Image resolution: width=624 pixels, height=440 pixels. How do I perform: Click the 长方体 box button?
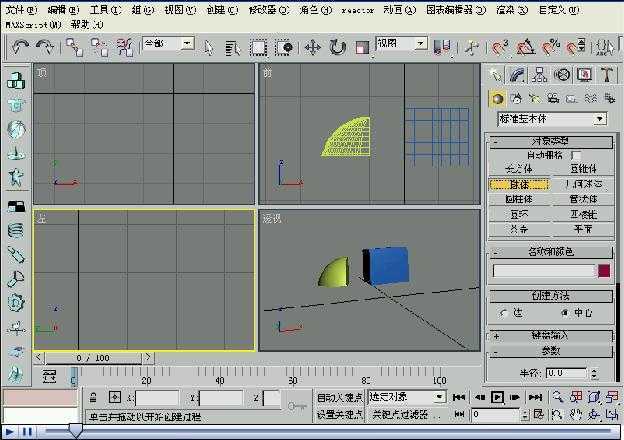pyautogui.click(x=519, y=169)
